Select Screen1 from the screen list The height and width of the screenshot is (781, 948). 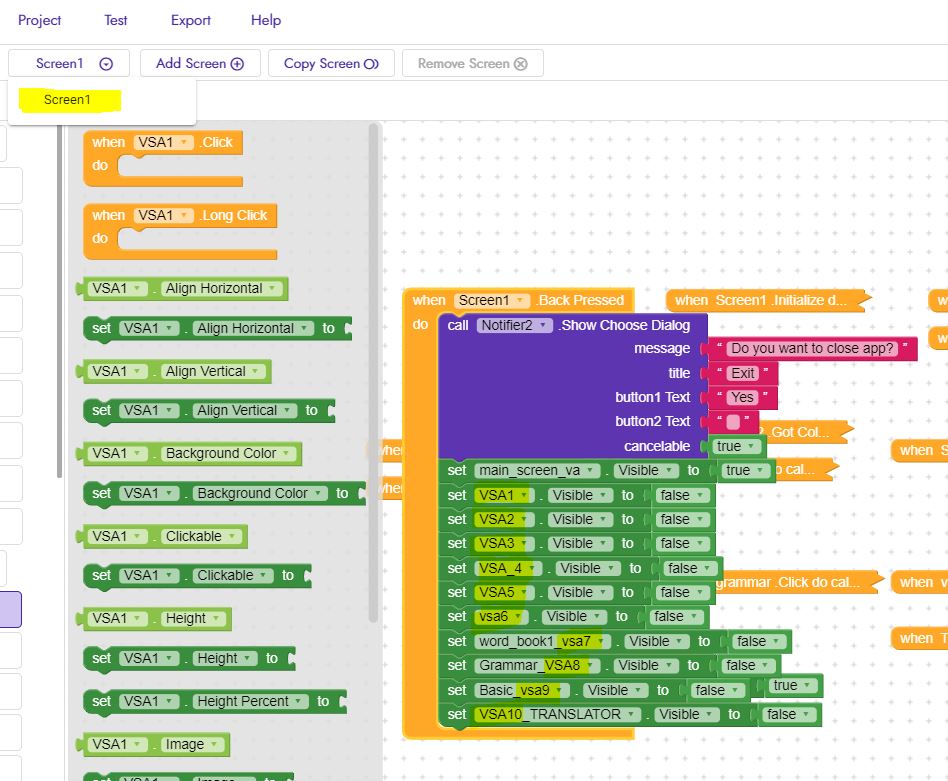point(68,100)
